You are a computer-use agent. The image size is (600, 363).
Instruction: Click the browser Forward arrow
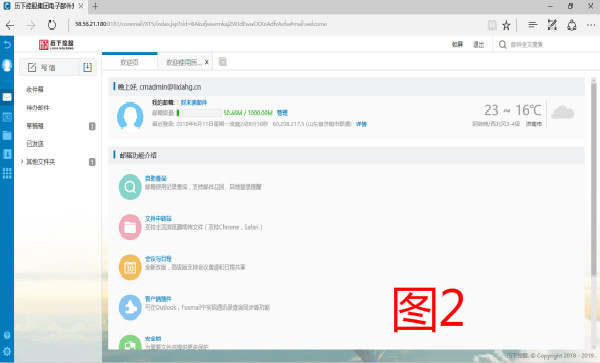31,25
